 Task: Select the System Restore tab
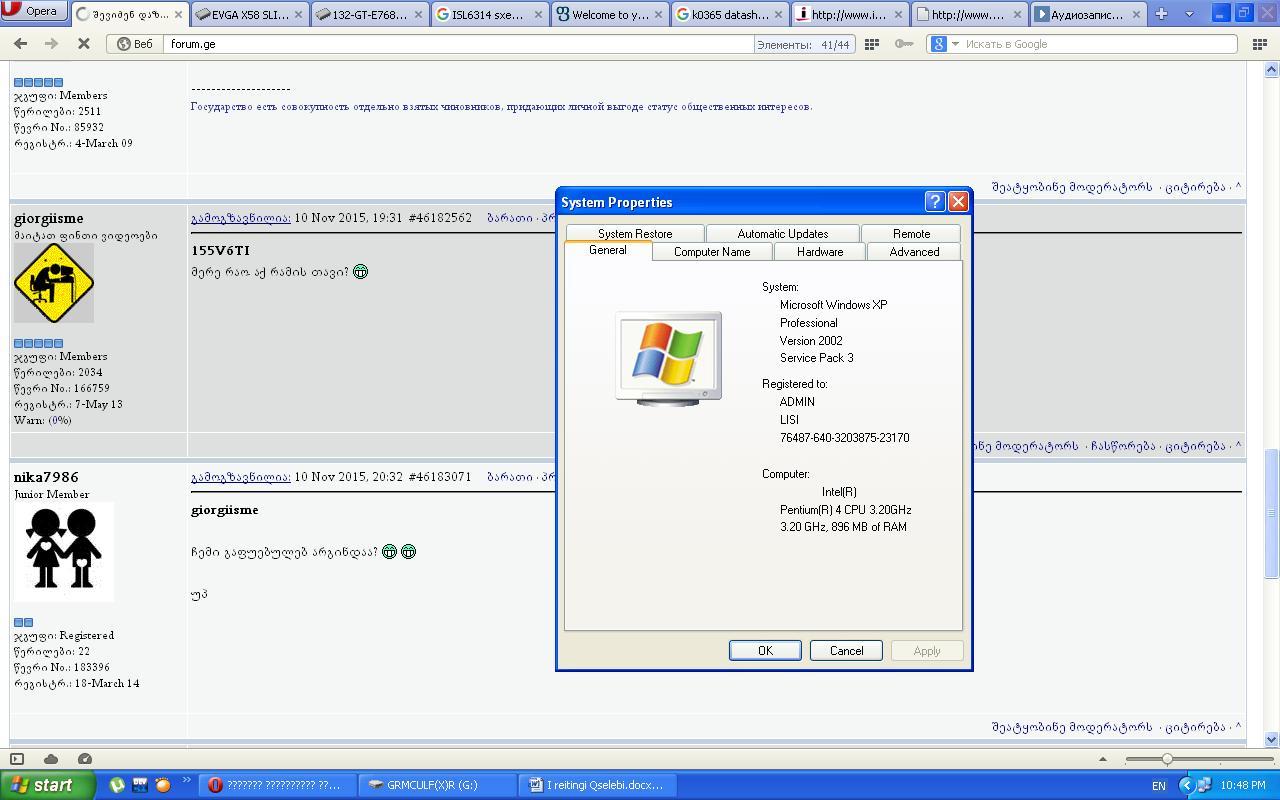tap(635, 234)
